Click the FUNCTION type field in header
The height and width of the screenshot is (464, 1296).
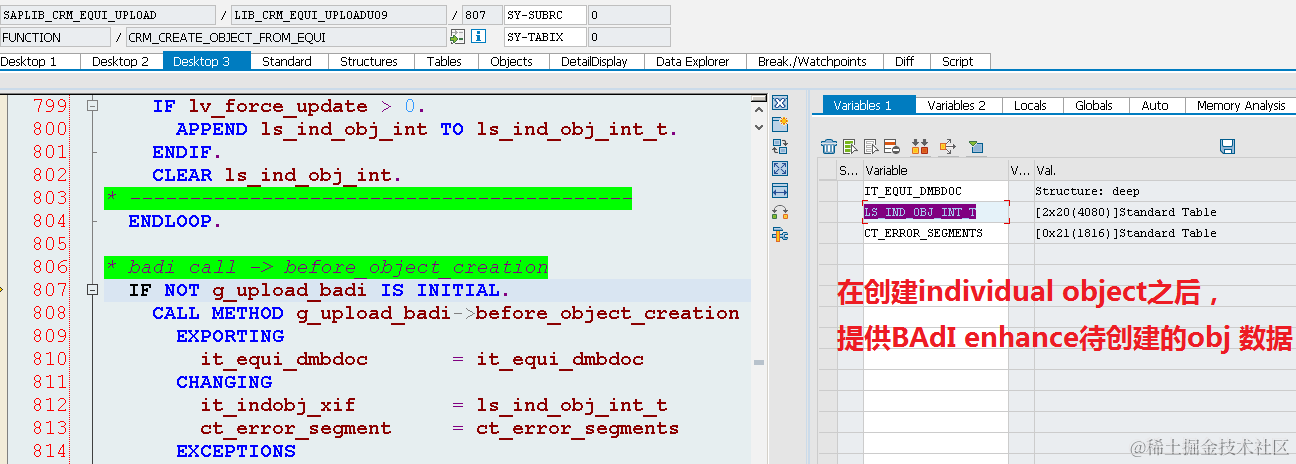click(x=55, y=37)
